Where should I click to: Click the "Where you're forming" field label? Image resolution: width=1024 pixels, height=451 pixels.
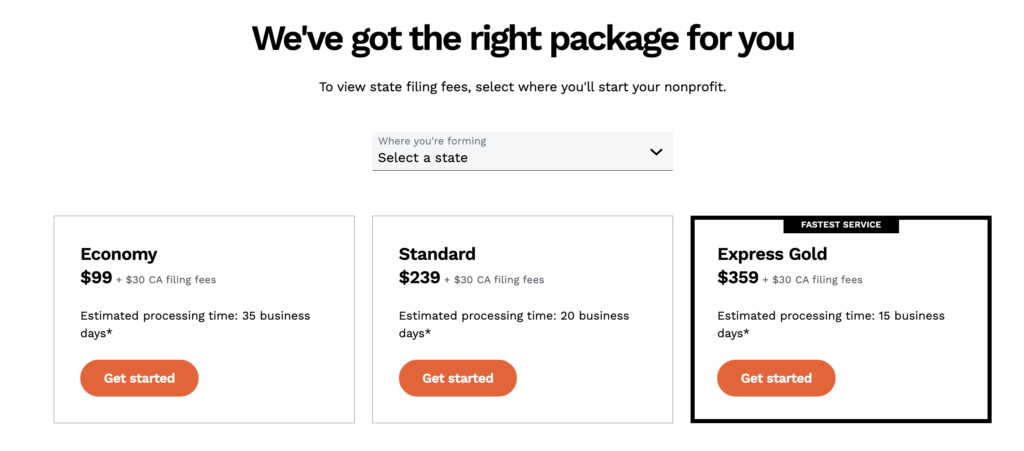432,141
